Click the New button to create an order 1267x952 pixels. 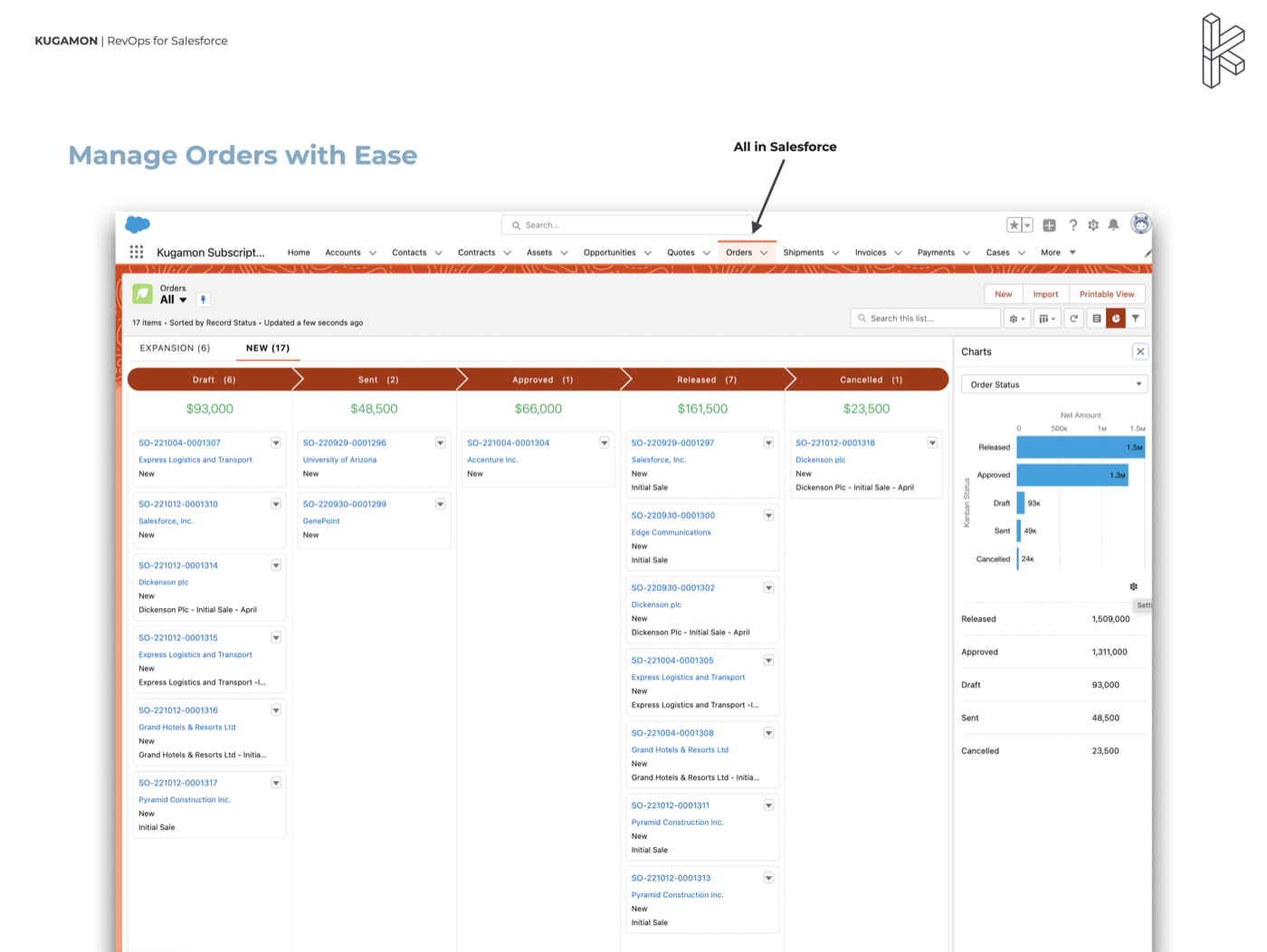click(x=1003, y=294)
